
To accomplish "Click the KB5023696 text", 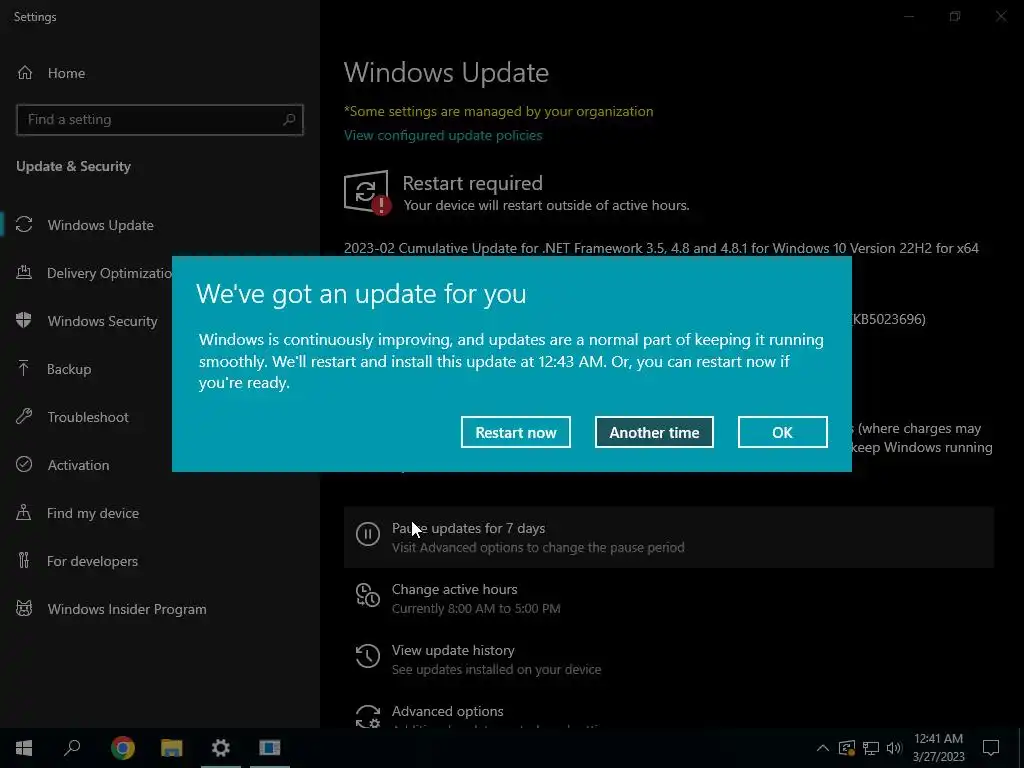I will 888,319.
